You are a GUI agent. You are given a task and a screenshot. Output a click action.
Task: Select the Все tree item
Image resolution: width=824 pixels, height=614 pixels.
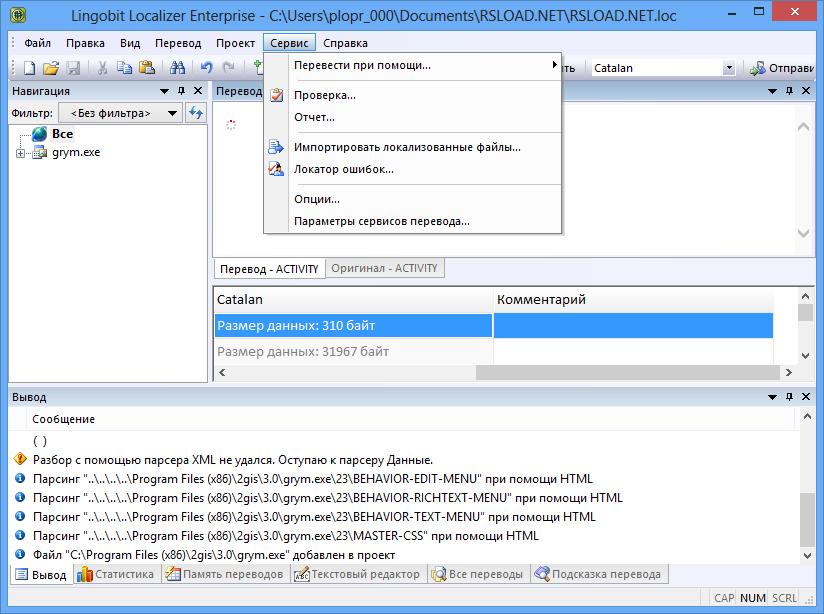[63, 134]
